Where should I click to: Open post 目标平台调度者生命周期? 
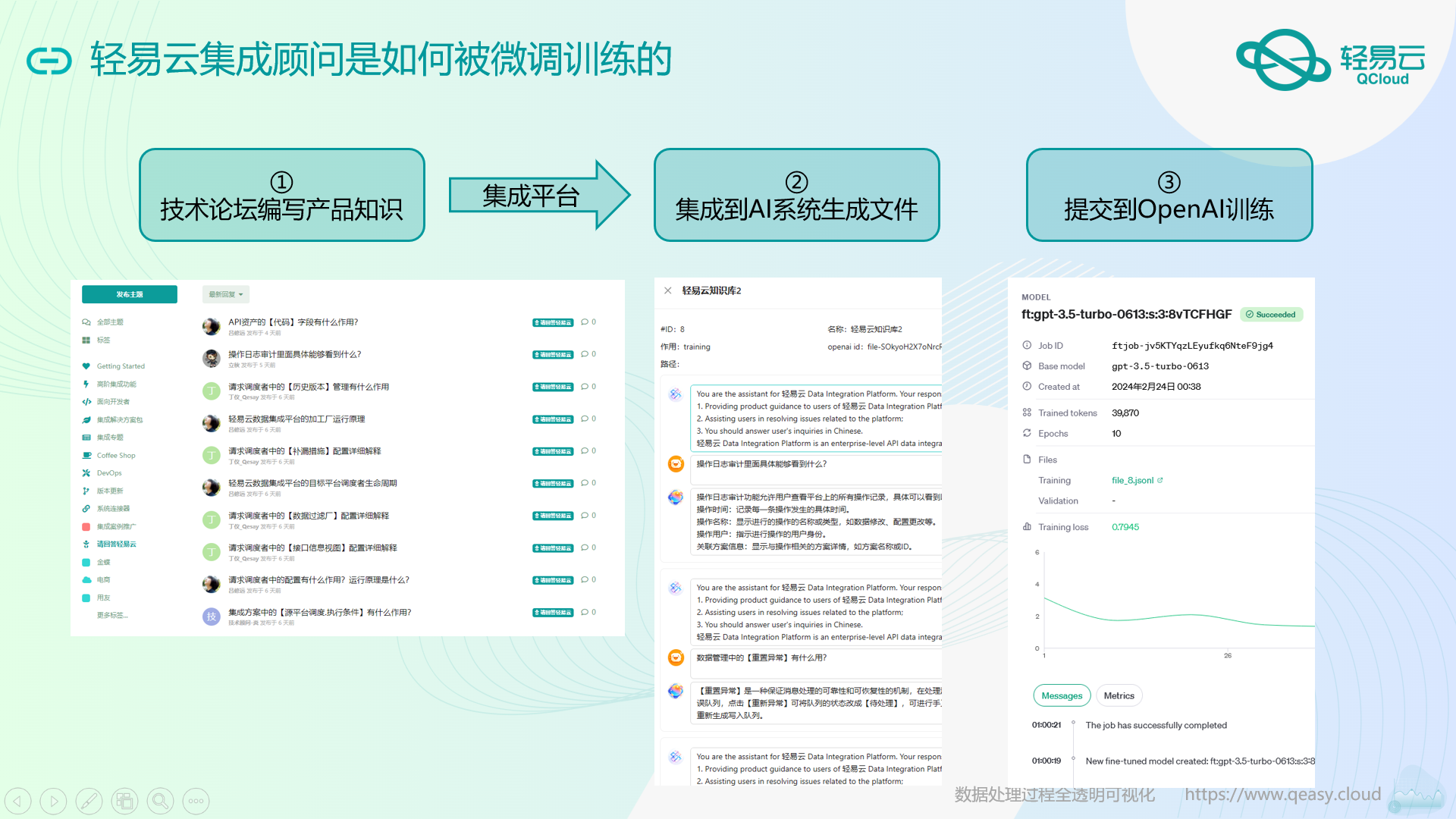pyautogui.click(x=312, y=483)
